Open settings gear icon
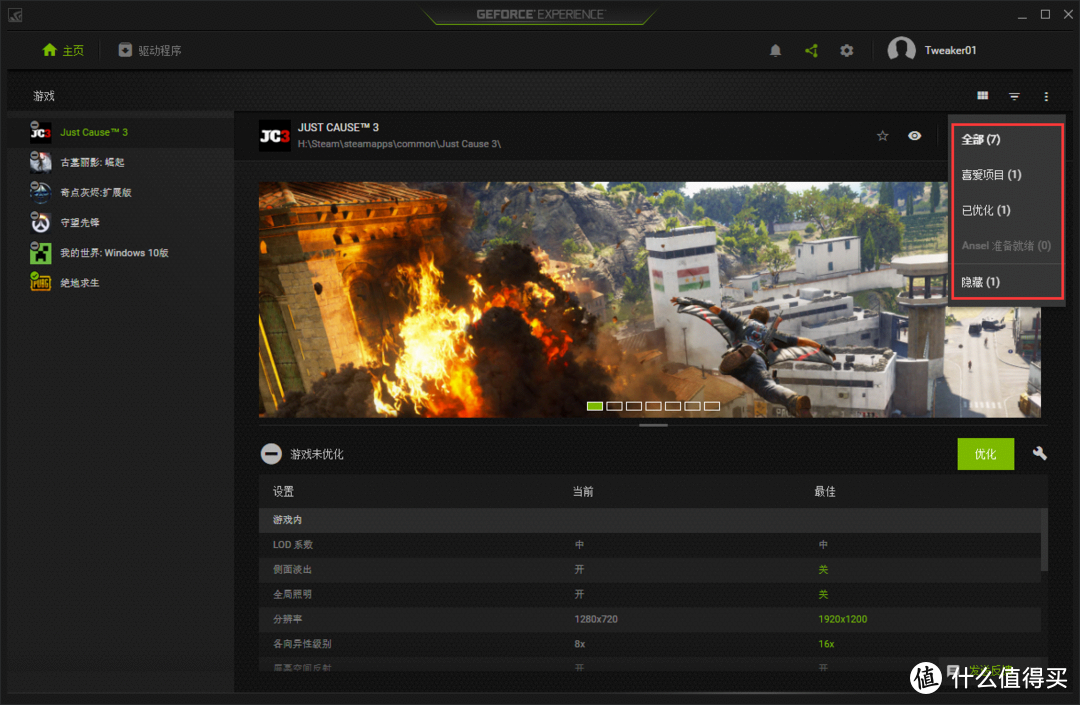 (847, 50)
